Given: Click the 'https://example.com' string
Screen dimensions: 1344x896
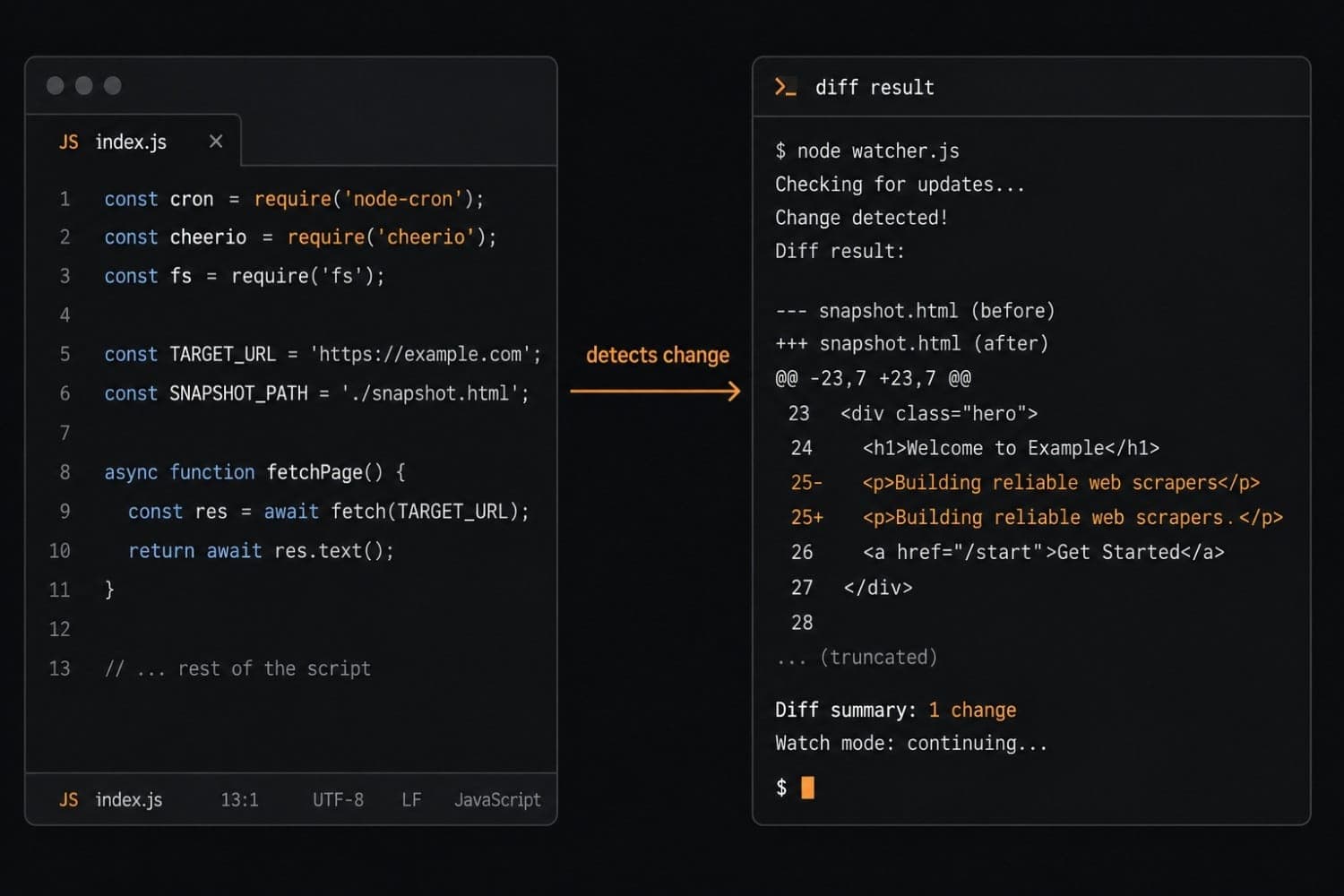Looking at the screenshot, I should point(420,354).
